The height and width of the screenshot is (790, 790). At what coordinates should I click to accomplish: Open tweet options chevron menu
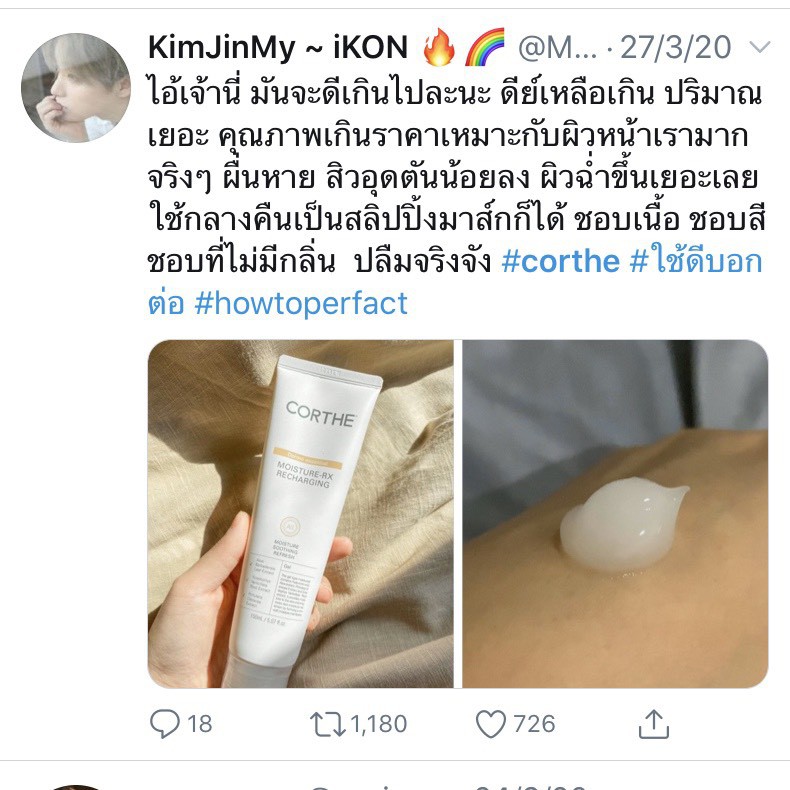click(760, 47)
